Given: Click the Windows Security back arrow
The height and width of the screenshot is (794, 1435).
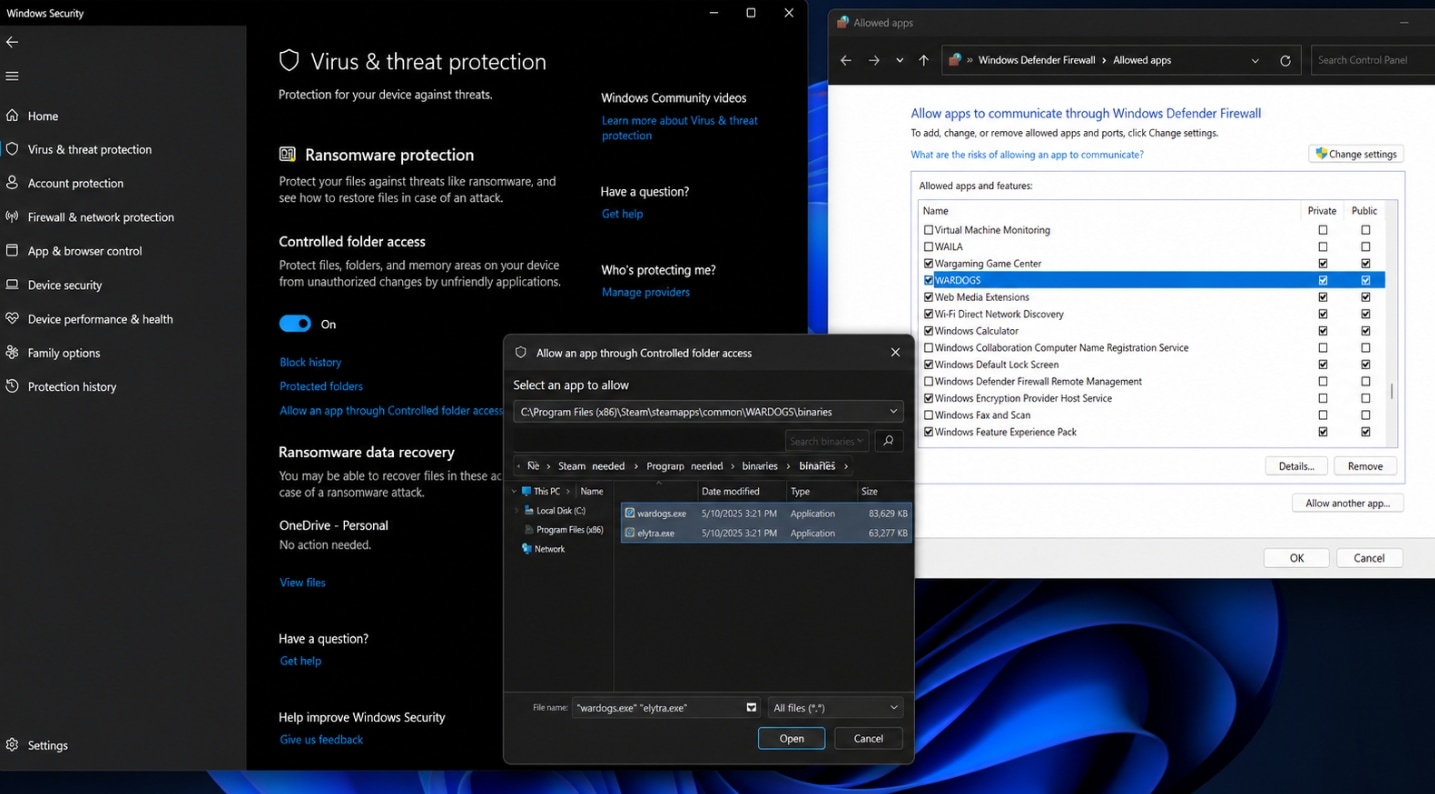Looking at the screenshot, I should tap(12, 42).
